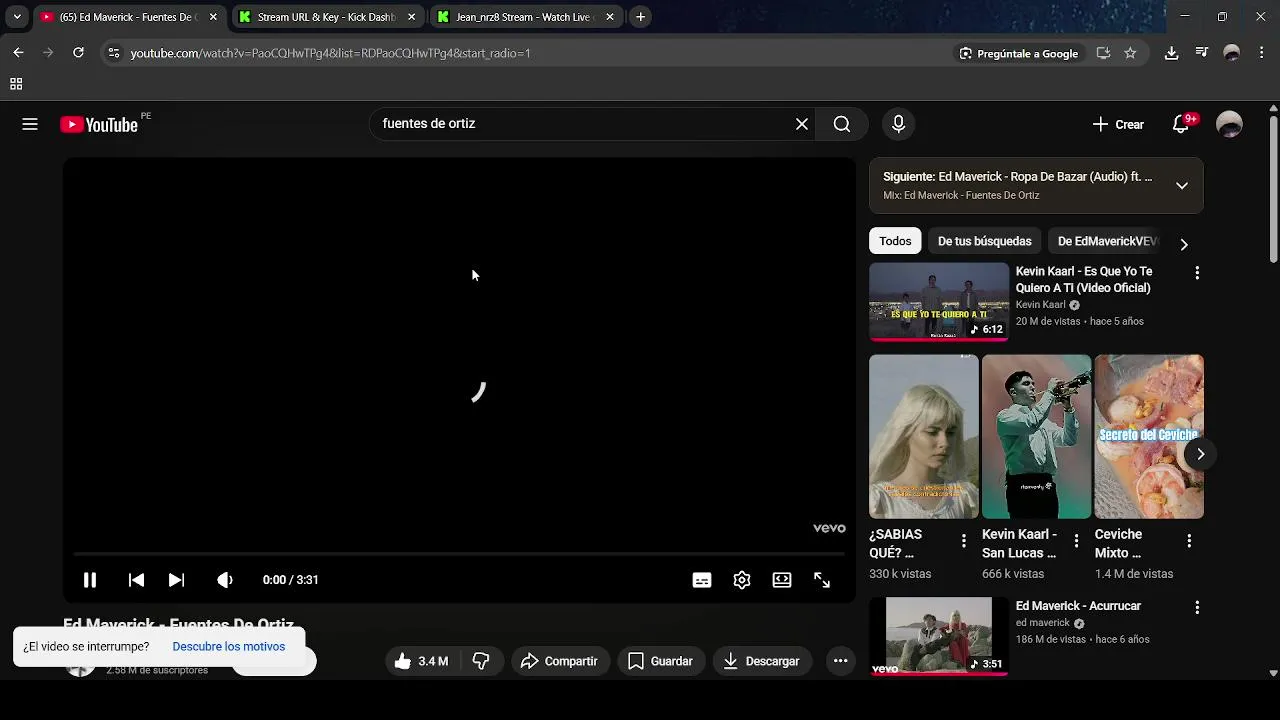This screenshot has width=1280, height=720.
Task: Like the video with 3.4 M
Action: click(421, 661)
